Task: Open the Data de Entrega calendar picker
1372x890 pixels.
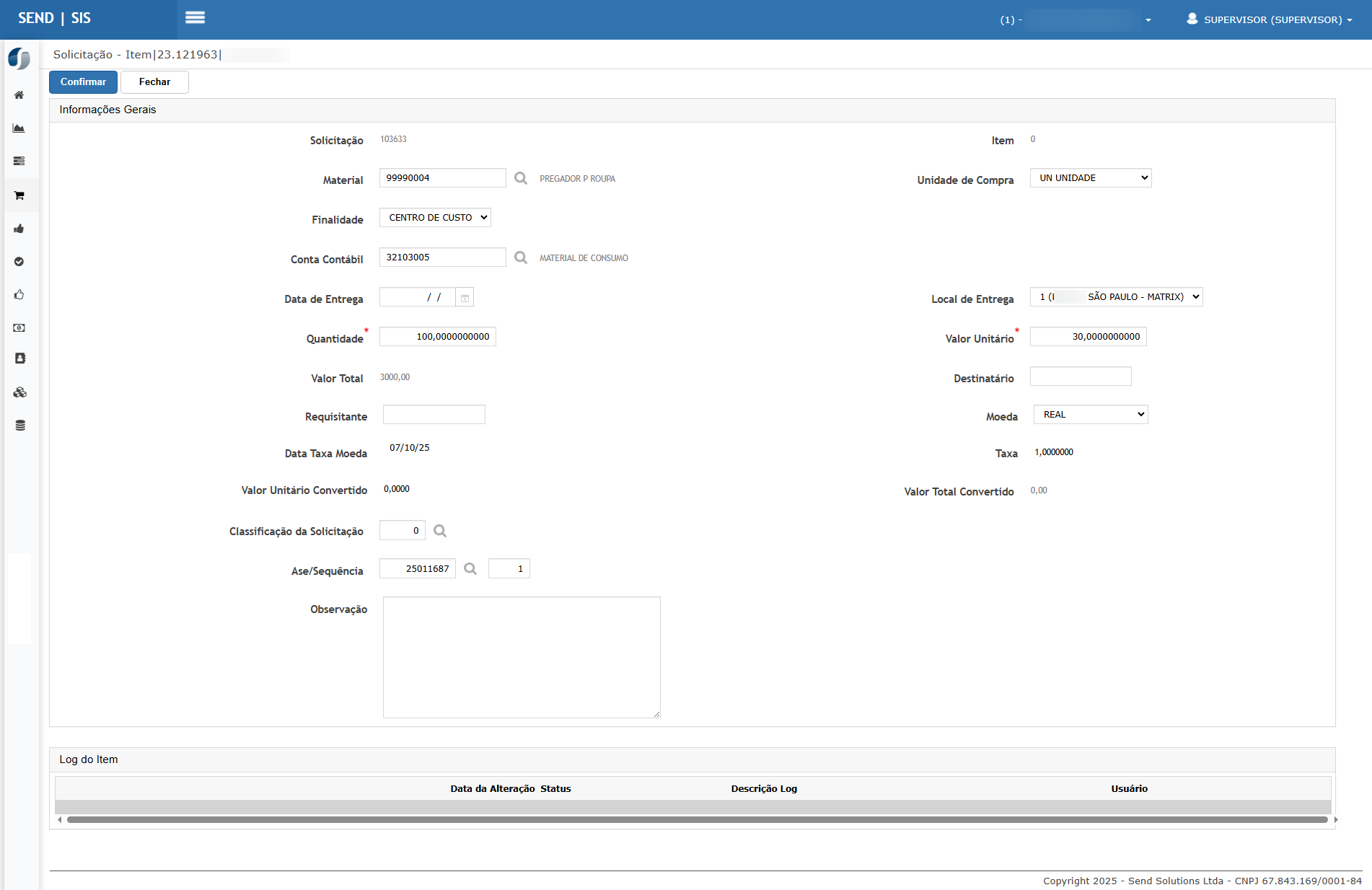Action: (465, 298)
